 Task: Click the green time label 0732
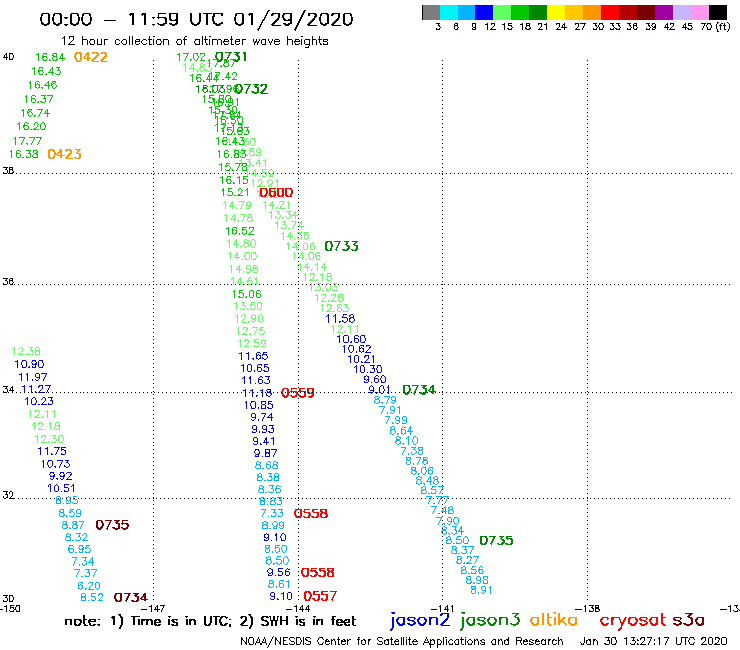tap(251, 89)
